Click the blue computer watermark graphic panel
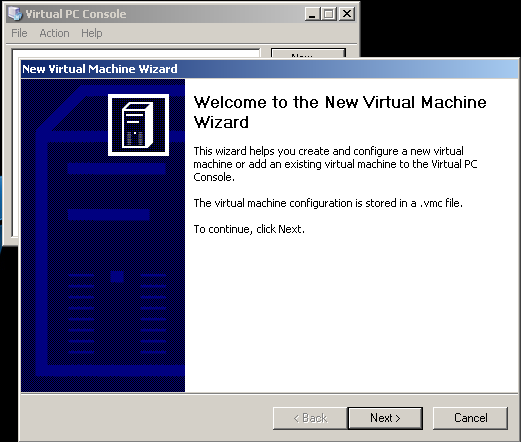The image size is (521, 442). 103,235
